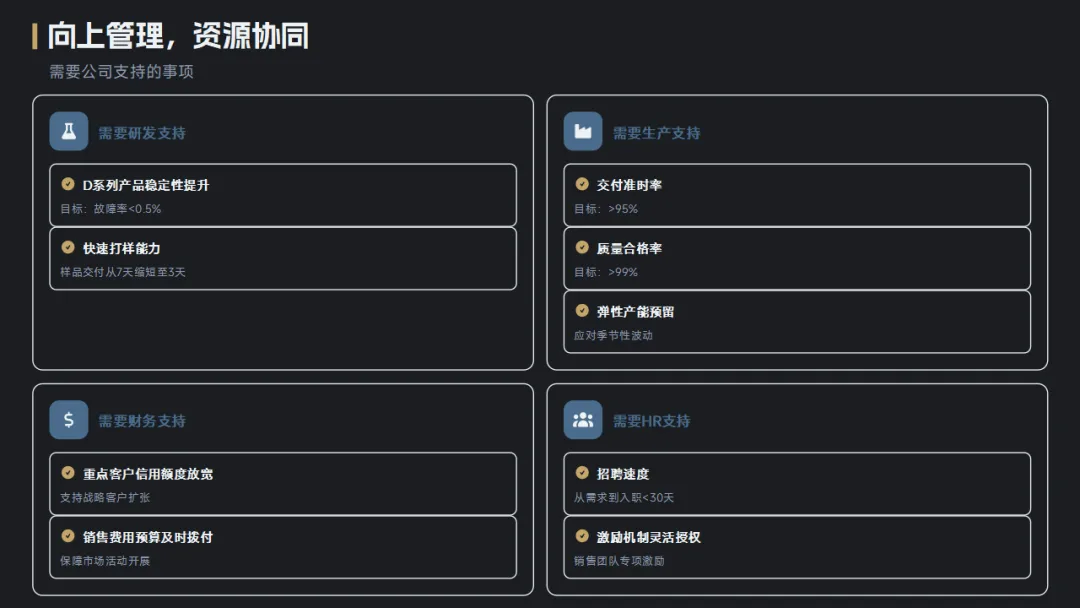Select the 需要HR支持 section heading
Image resolution: width=1080 pixels, height=608 pixels.
click(652, 421)
